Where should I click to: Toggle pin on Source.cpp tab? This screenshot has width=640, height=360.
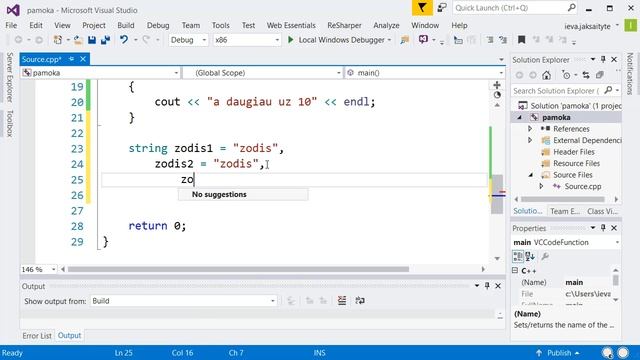71,59
